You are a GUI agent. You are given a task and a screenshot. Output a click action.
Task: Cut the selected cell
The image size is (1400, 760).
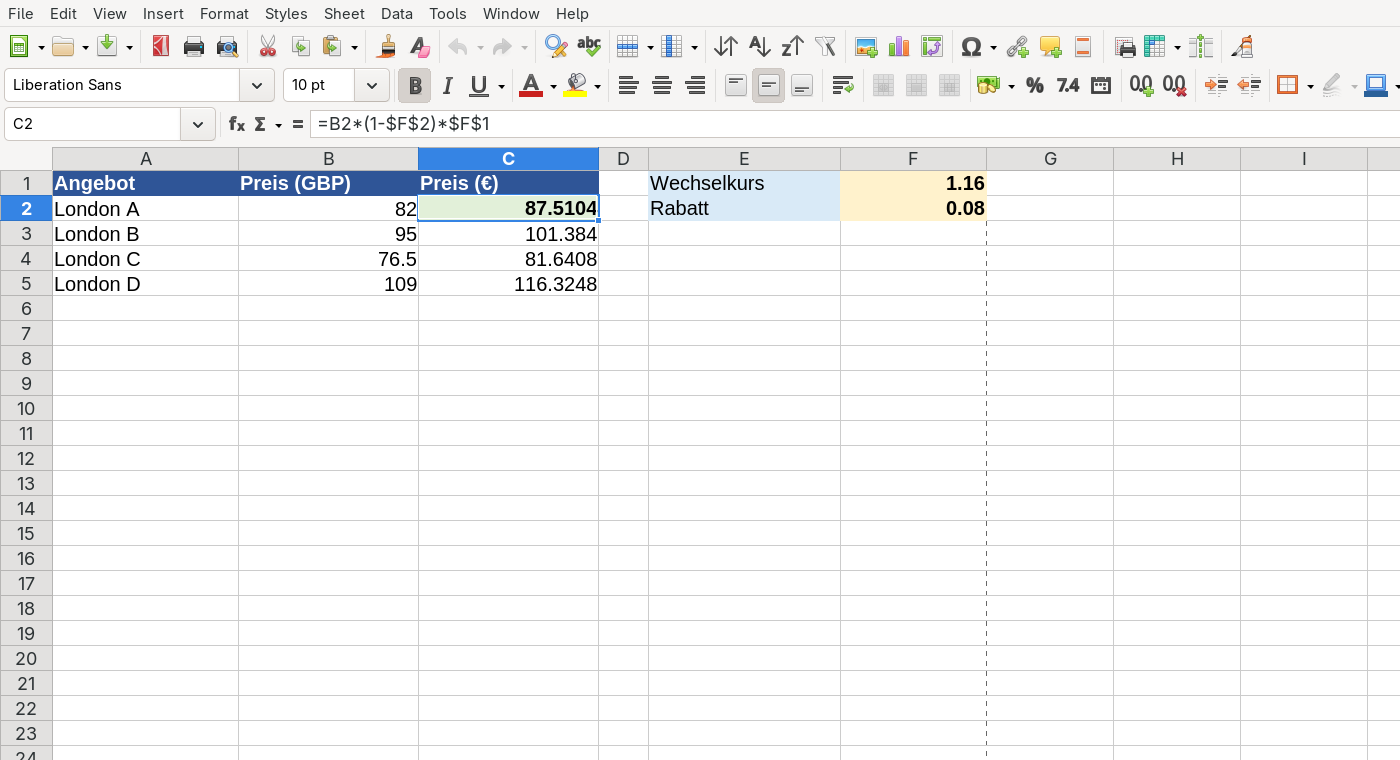coord(267,46)
